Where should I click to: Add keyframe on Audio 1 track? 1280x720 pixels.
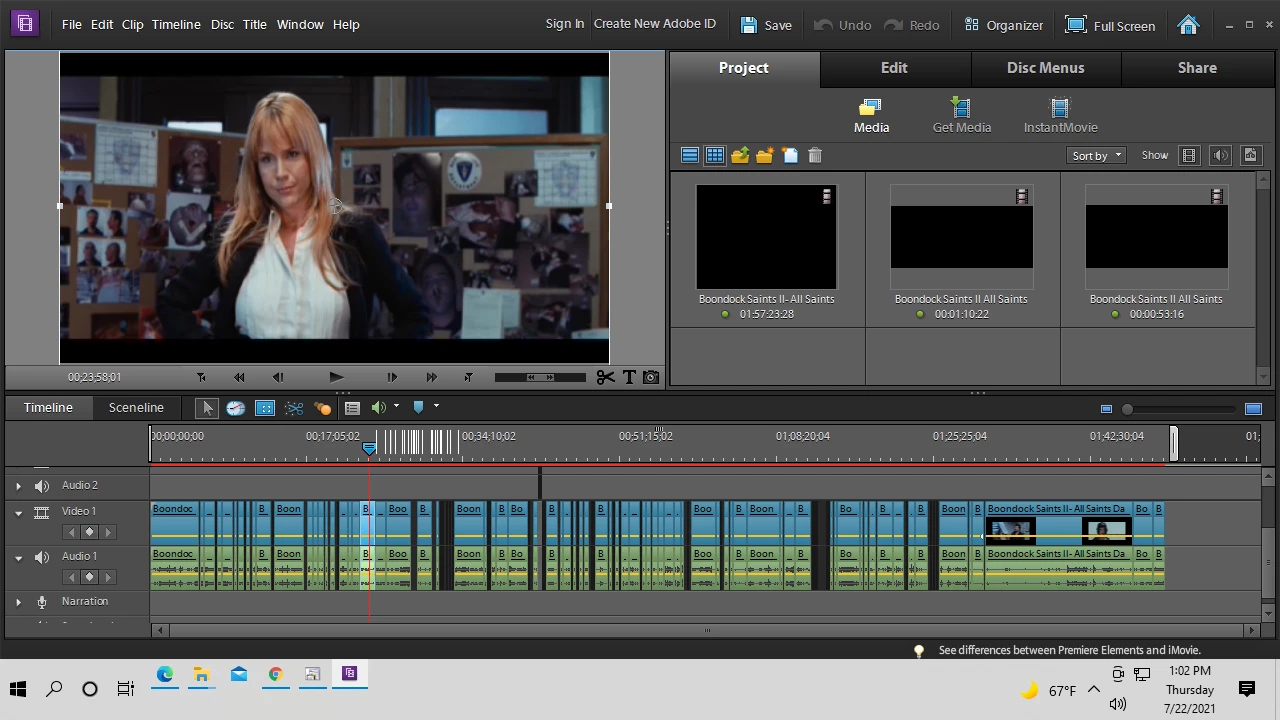[x=89, y=577]
